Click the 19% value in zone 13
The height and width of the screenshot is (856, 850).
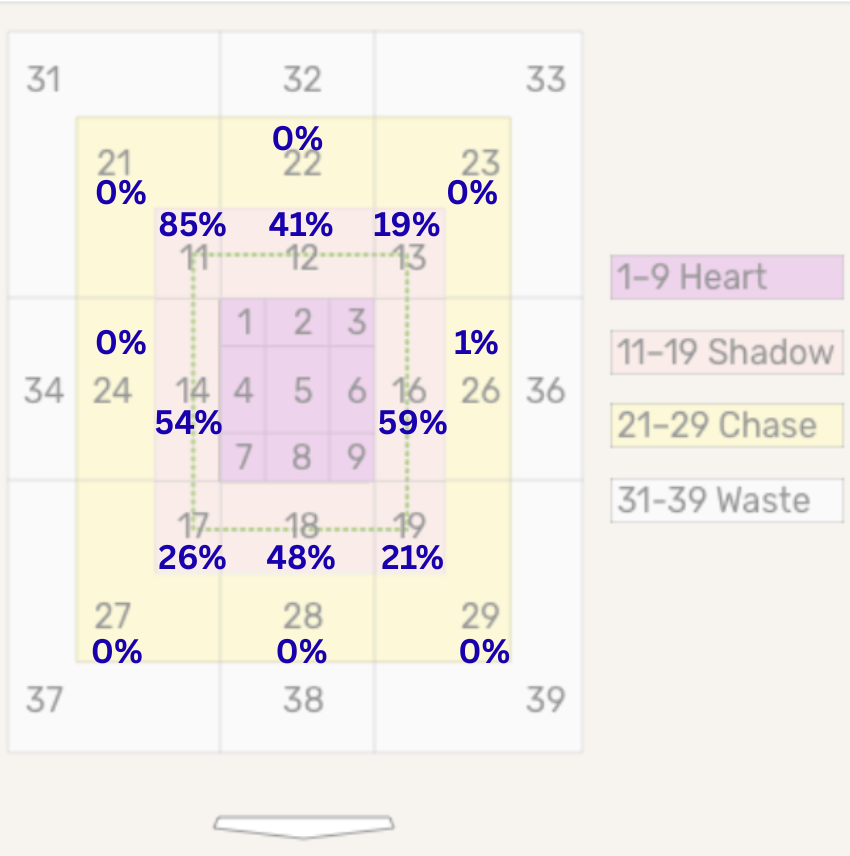406,224
